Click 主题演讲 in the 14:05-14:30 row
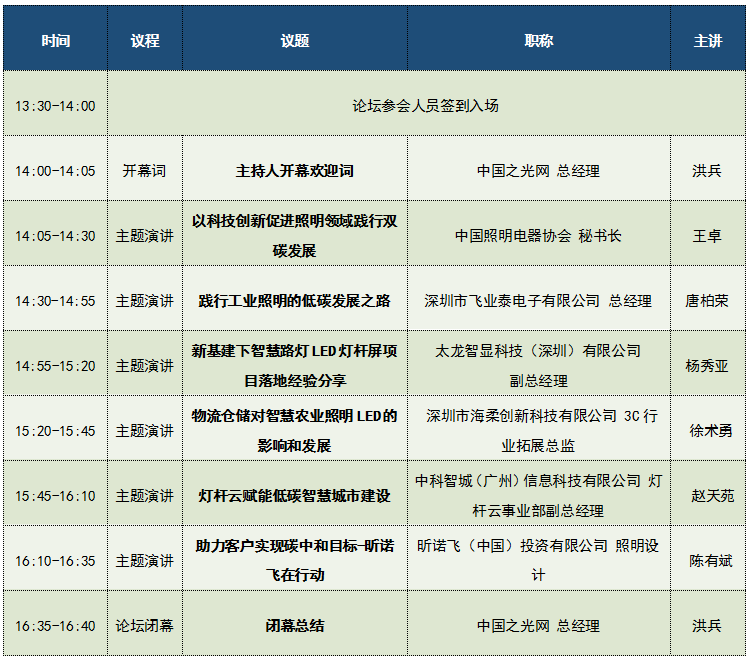Image resolution: width=751 pixels, height=660 pixels. tap(145, 236)
